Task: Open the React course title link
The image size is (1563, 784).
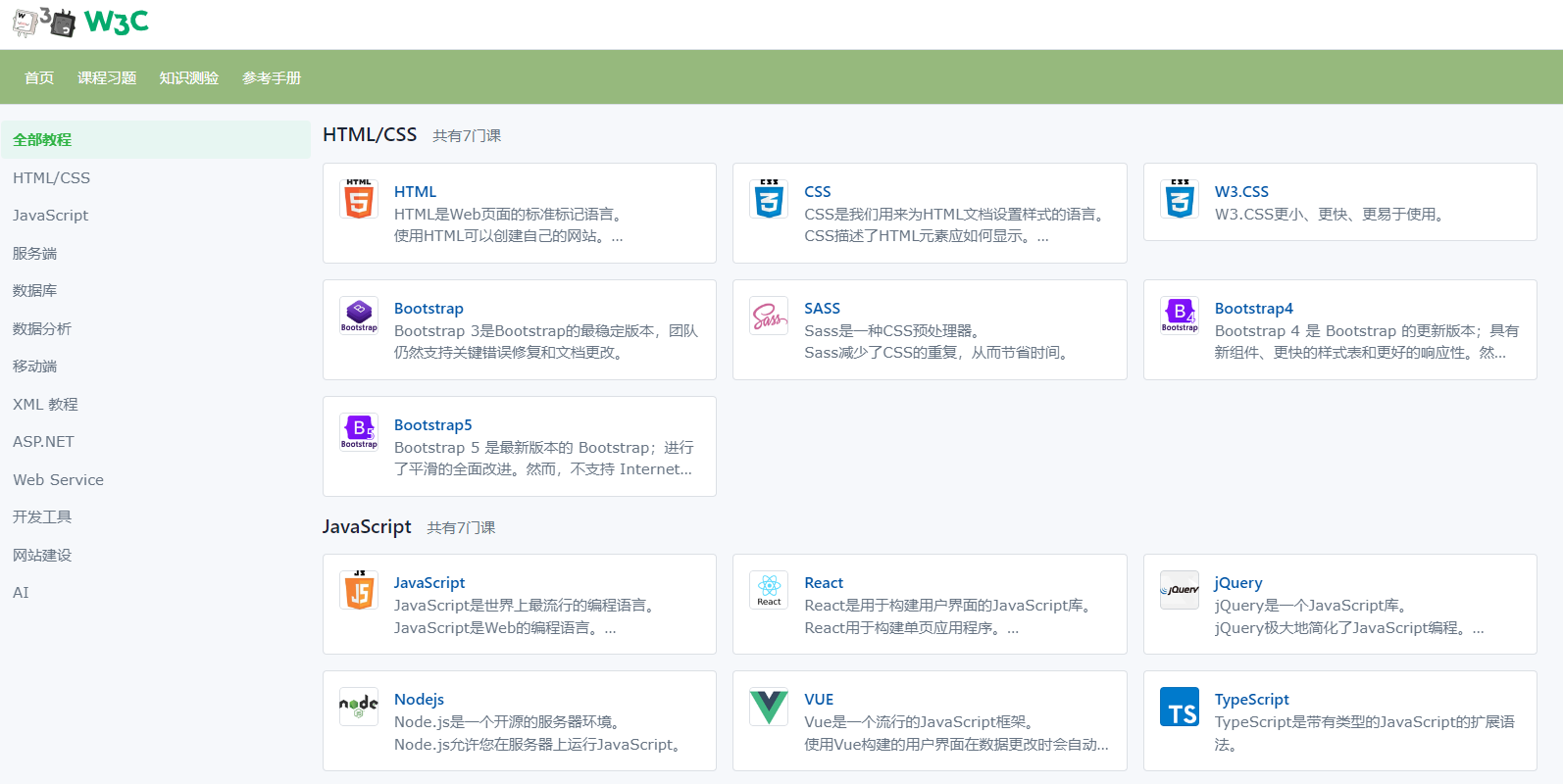Action: pos(824,583)
